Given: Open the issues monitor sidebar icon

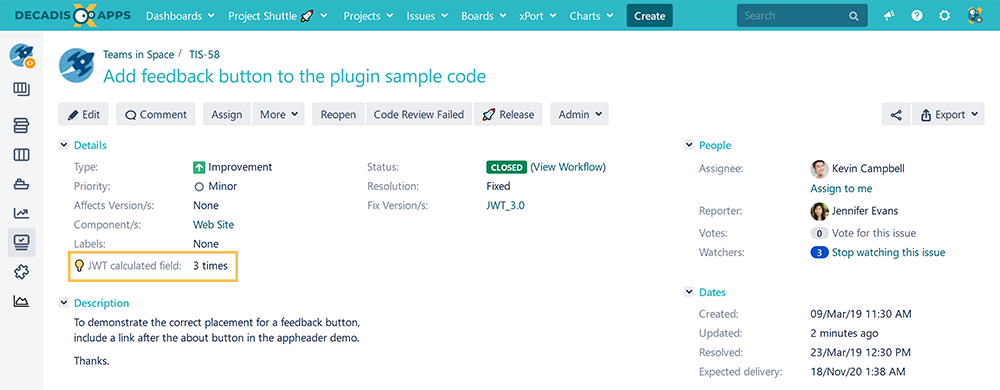Looking at the screenshot, I should 22,242.
